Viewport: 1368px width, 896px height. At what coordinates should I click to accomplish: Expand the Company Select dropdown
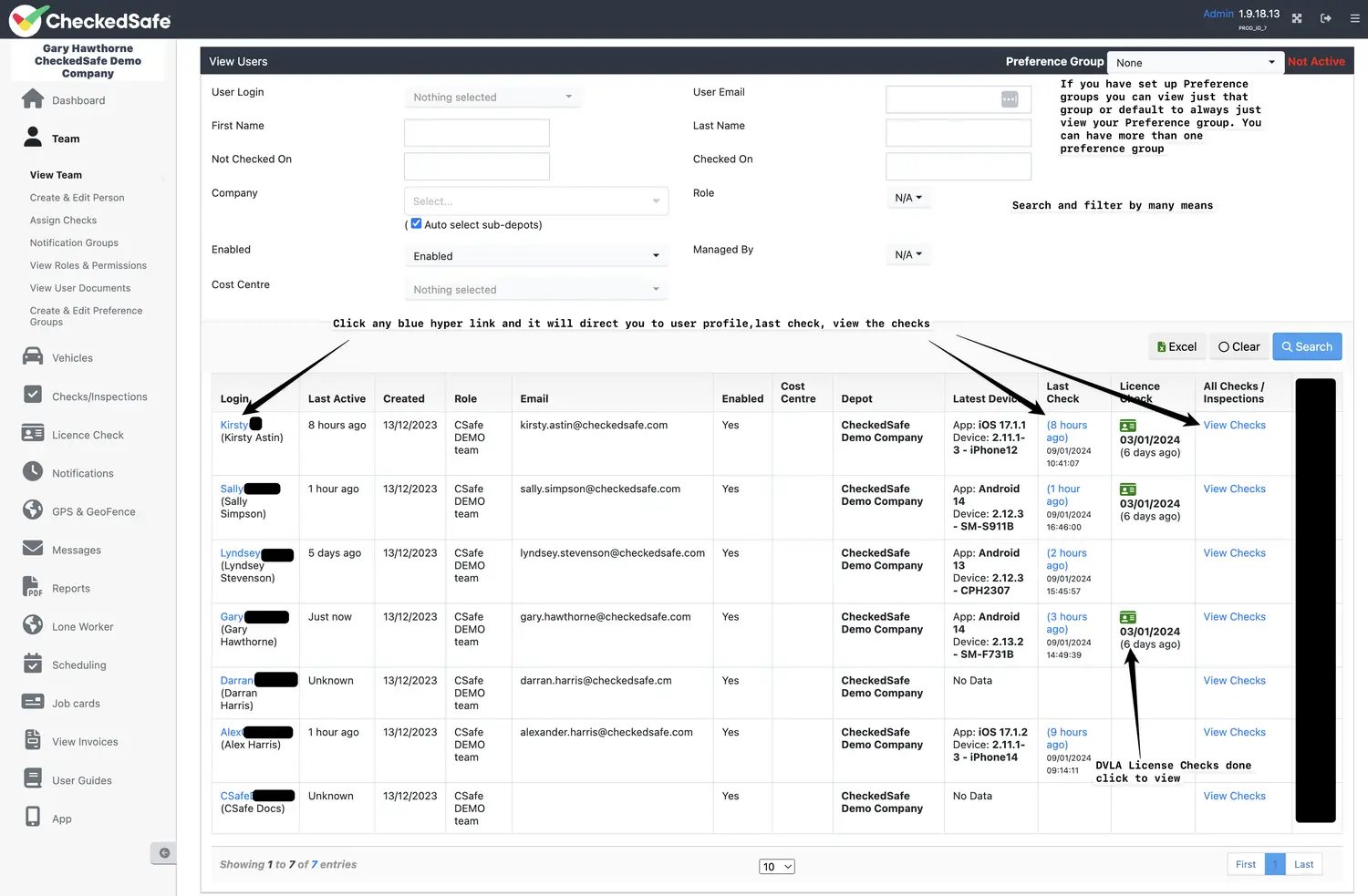[536, 201]
